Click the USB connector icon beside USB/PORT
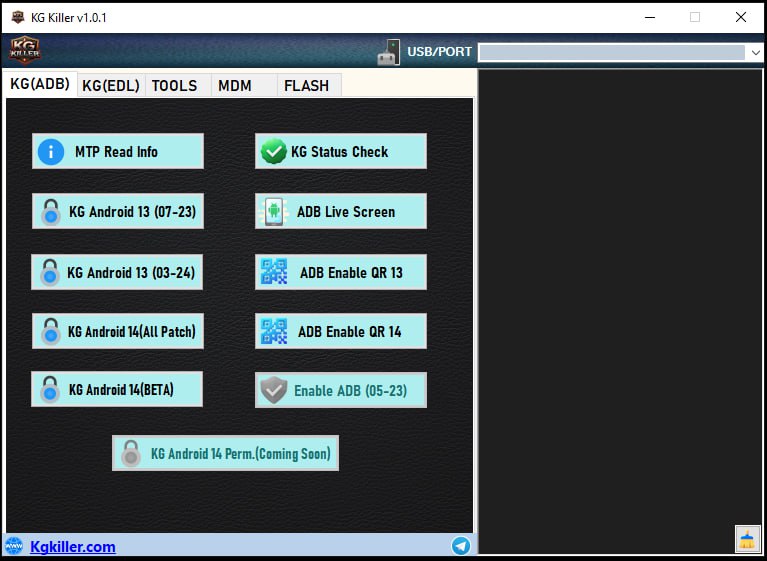The width and height of the screenshot is (767, 561). (388, 52)
